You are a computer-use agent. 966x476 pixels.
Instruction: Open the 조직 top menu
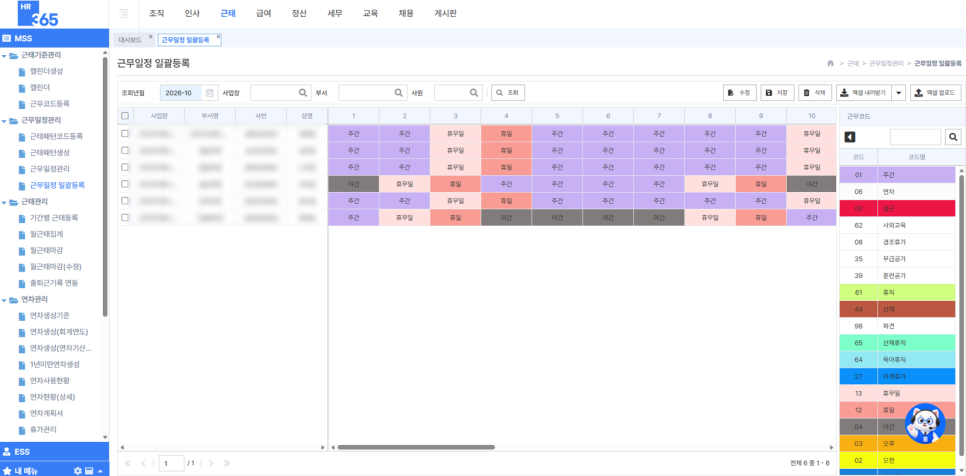click(x=156, y=14)
